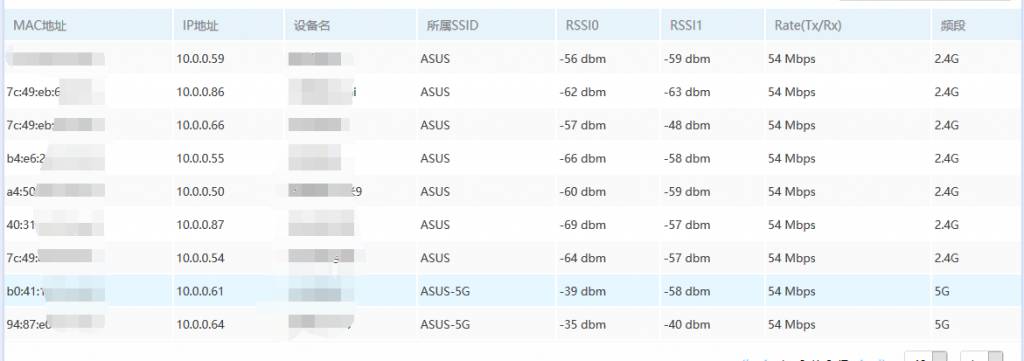Click the highlighted row with IP 10.0.0.61
Viewport: 1024px width, 361px height.
click(x=512, y=290)
